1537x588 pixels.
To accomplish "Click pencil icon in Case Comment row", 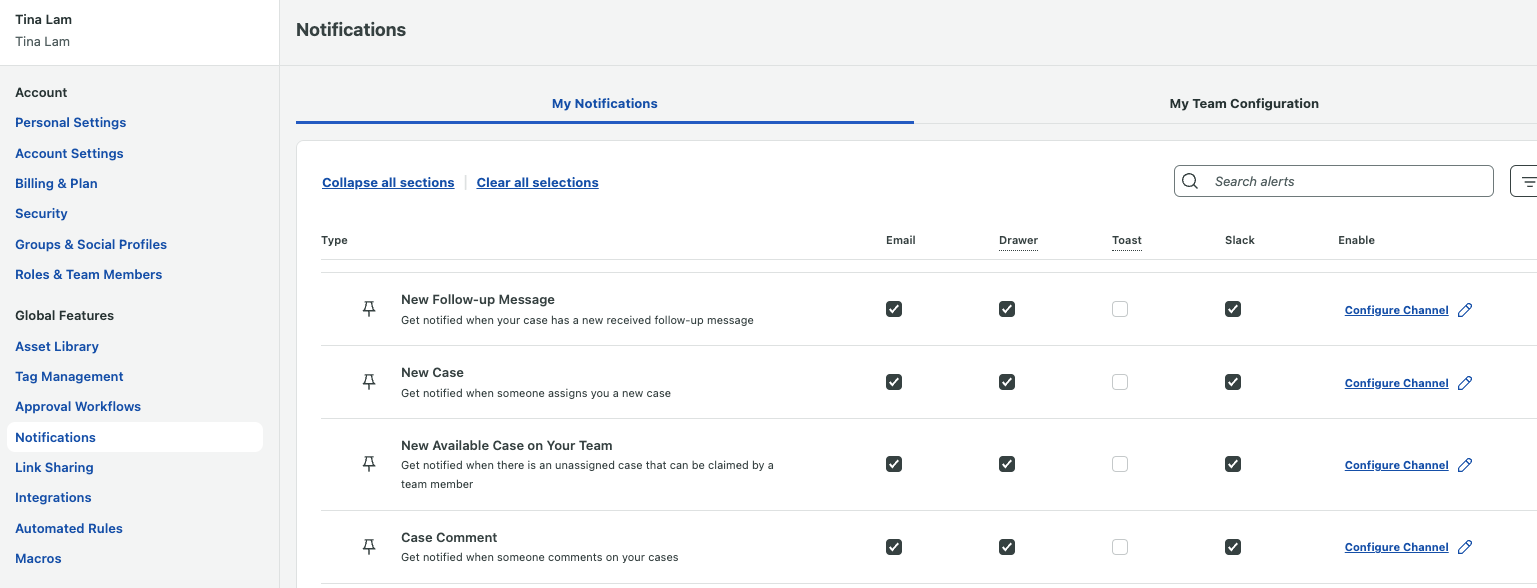I will (x=1465, y=547).
